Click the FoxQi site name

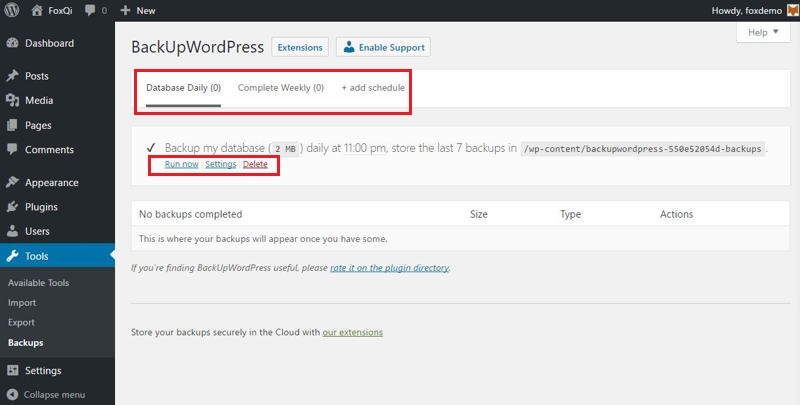coord(60,11)
